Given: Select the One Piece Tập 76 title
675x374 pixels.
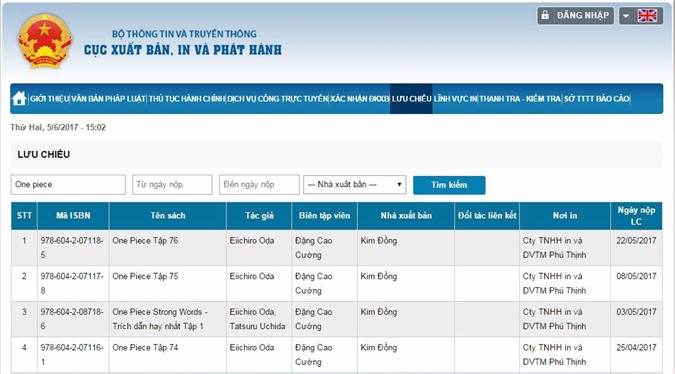Looking at the screenshot, I should (145, 241).
